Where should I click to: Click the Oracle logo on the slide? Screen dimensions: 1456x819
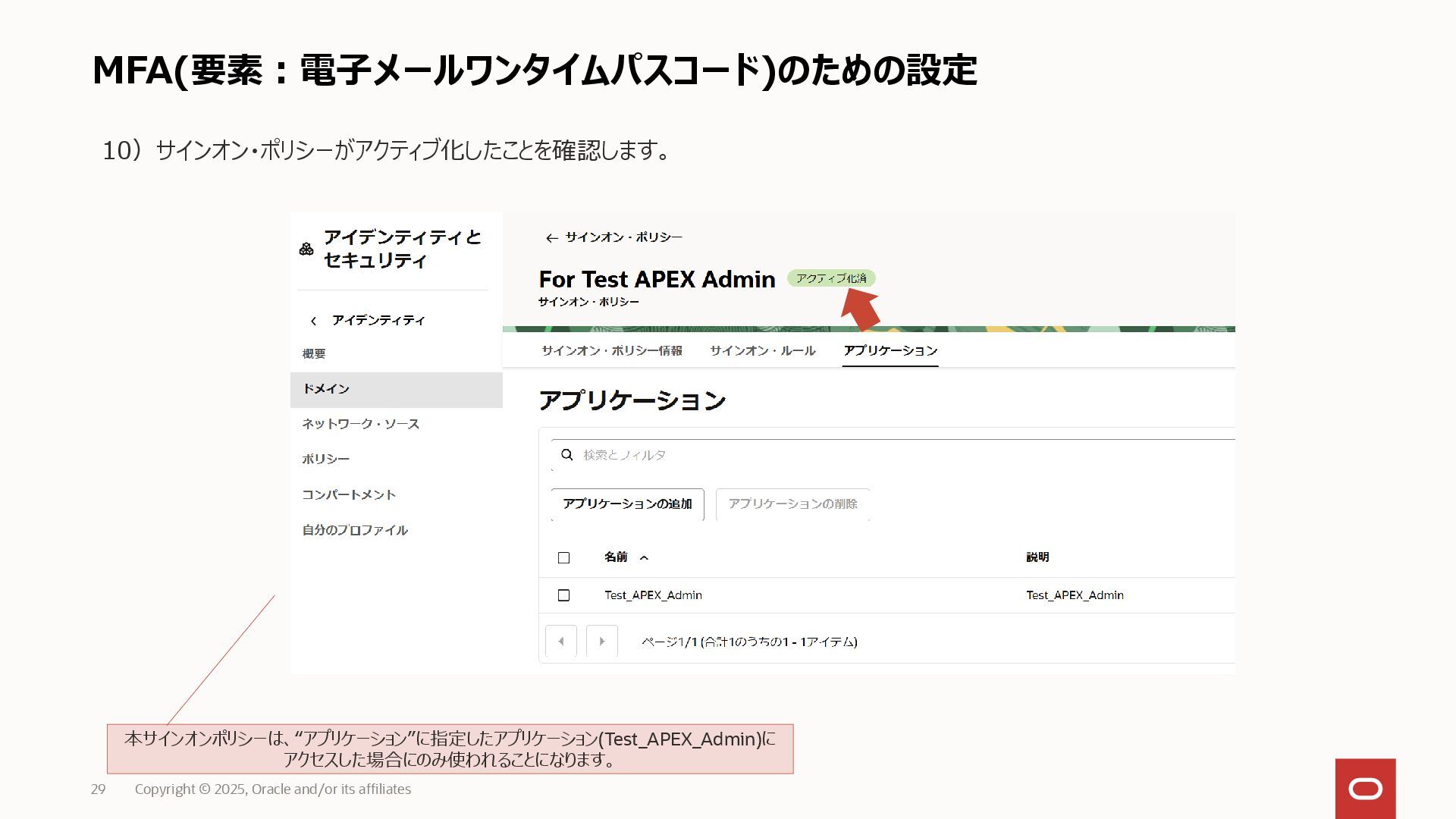pos(1365,789)
